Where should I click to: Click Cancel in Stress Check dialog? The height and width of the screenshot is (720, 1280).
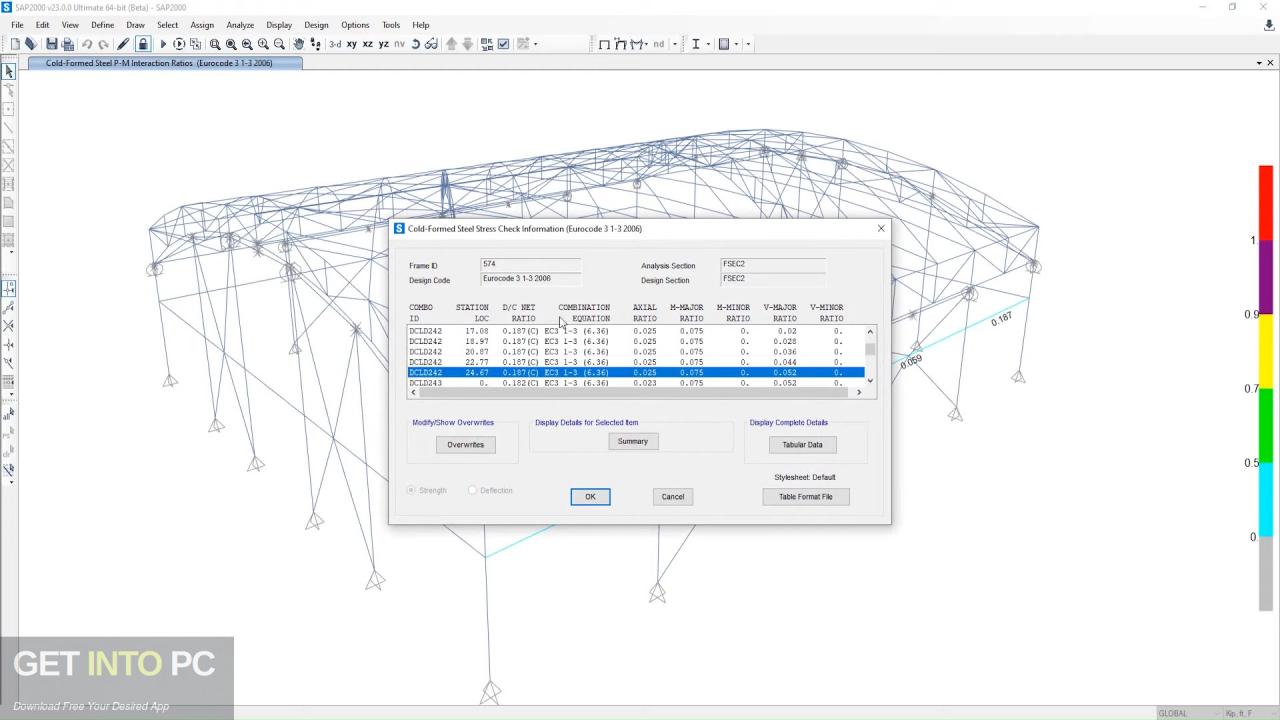(x=673, y=497)
